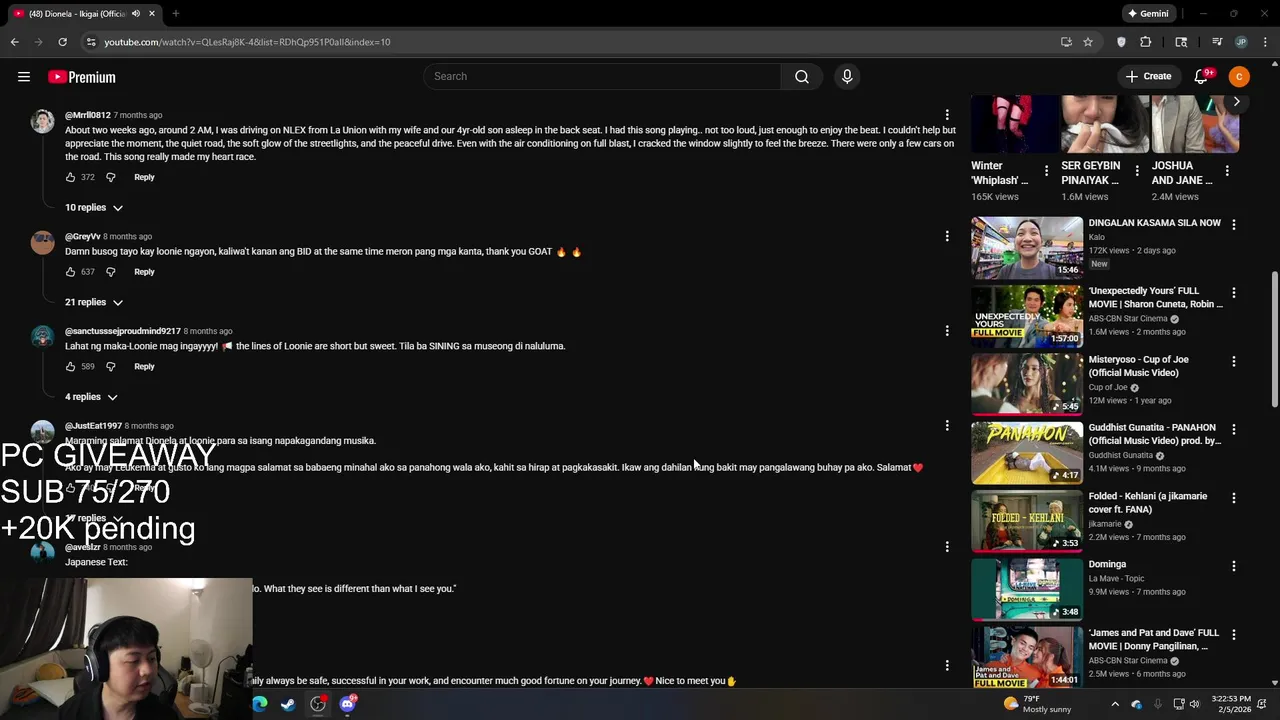Viewport: 1280px width, 720px height.
Task: Open the volume control in system tray
Action: (x=1194, y=704)
